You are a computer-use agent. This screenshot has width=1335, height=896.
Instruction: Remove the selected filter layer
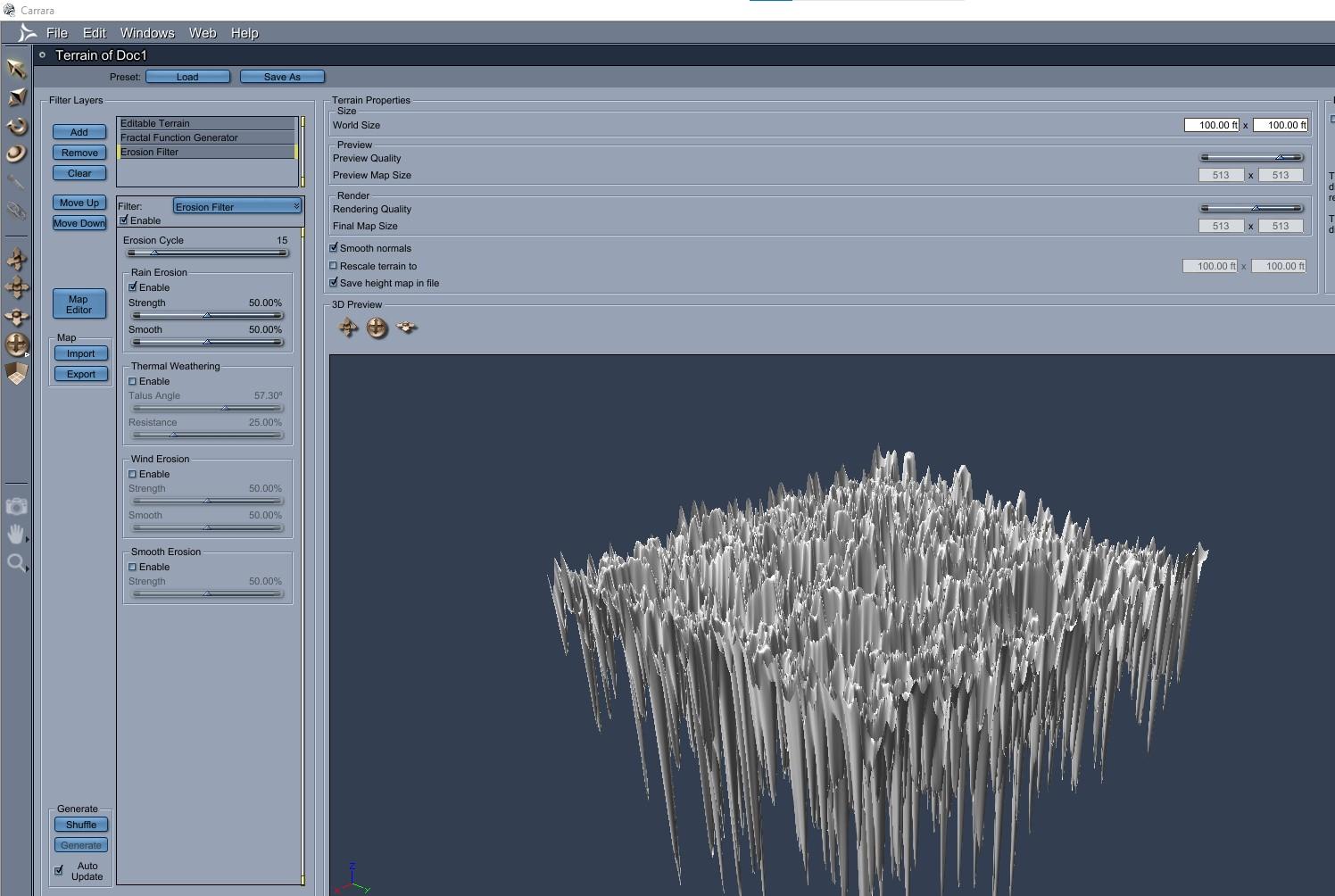[79, 153]
